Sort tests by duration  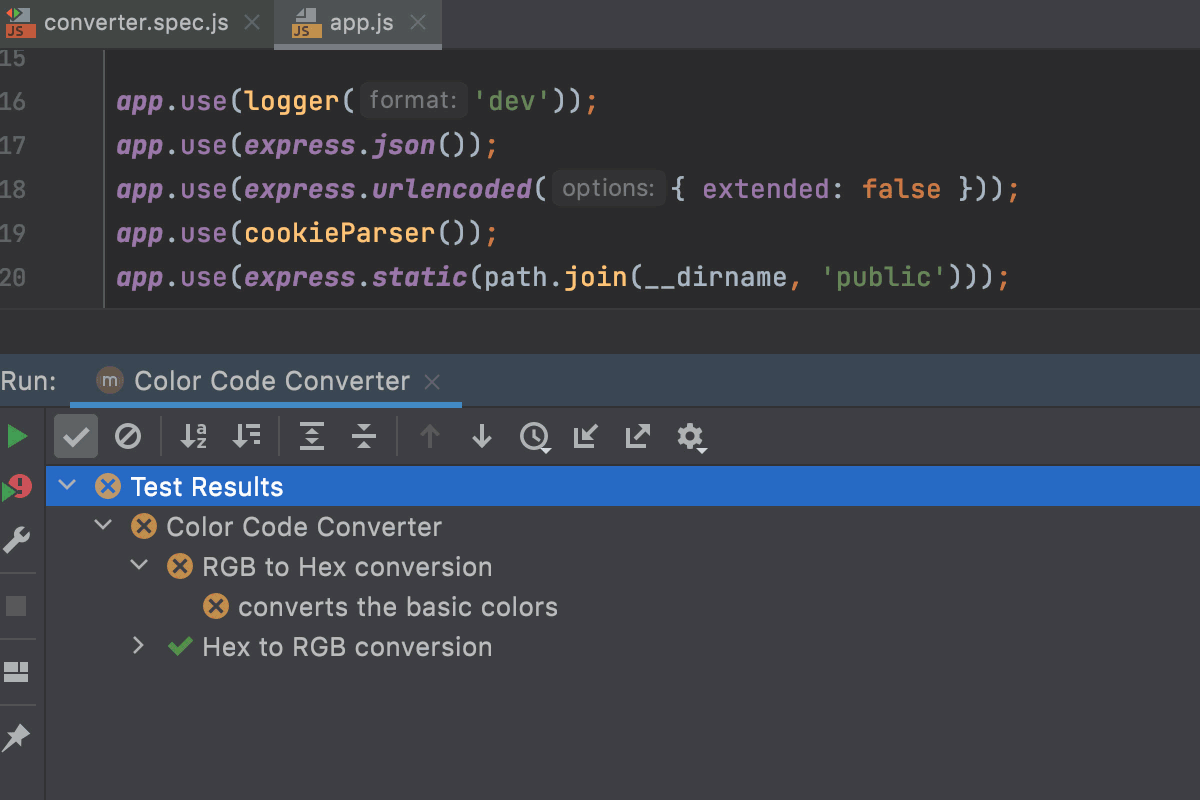click(x=247, y=436)
